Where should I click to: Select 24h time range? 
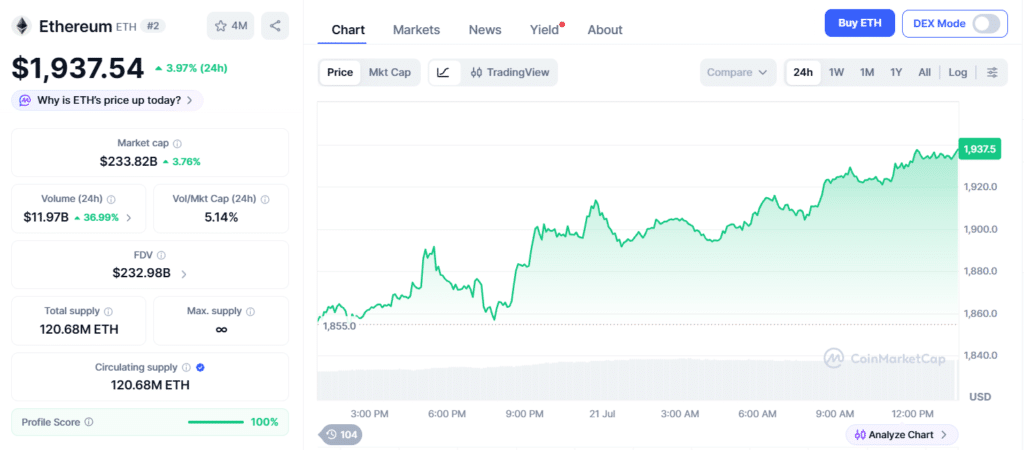click(803, 72)
